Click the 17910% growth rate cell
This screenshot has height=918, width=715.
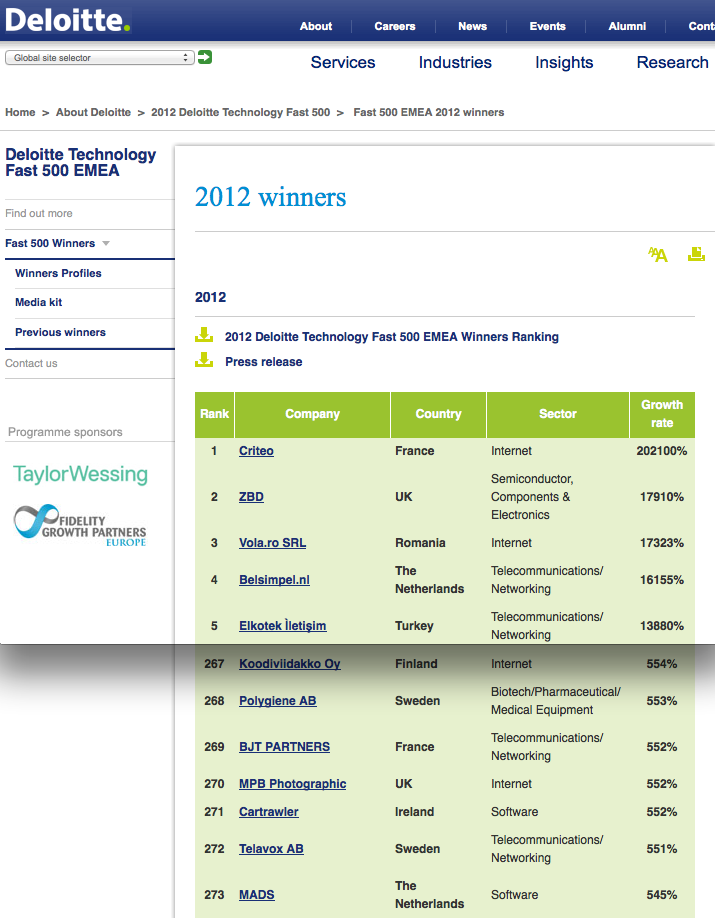[x=662, y=496]
